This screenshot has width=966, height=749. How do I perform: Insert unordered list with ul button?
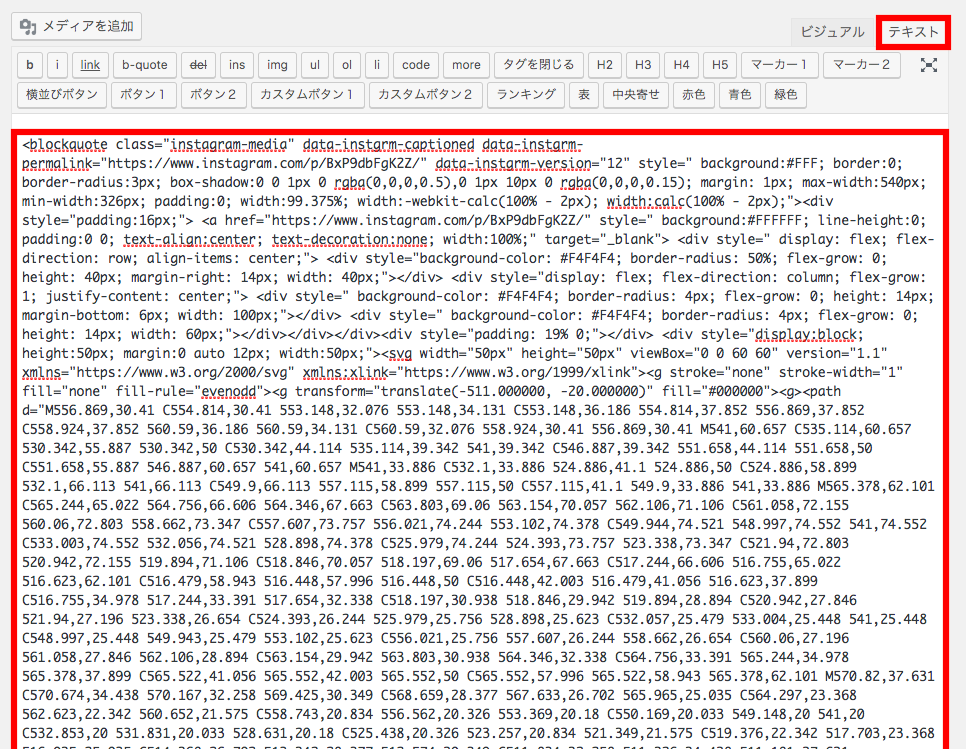tap(315, 65)
